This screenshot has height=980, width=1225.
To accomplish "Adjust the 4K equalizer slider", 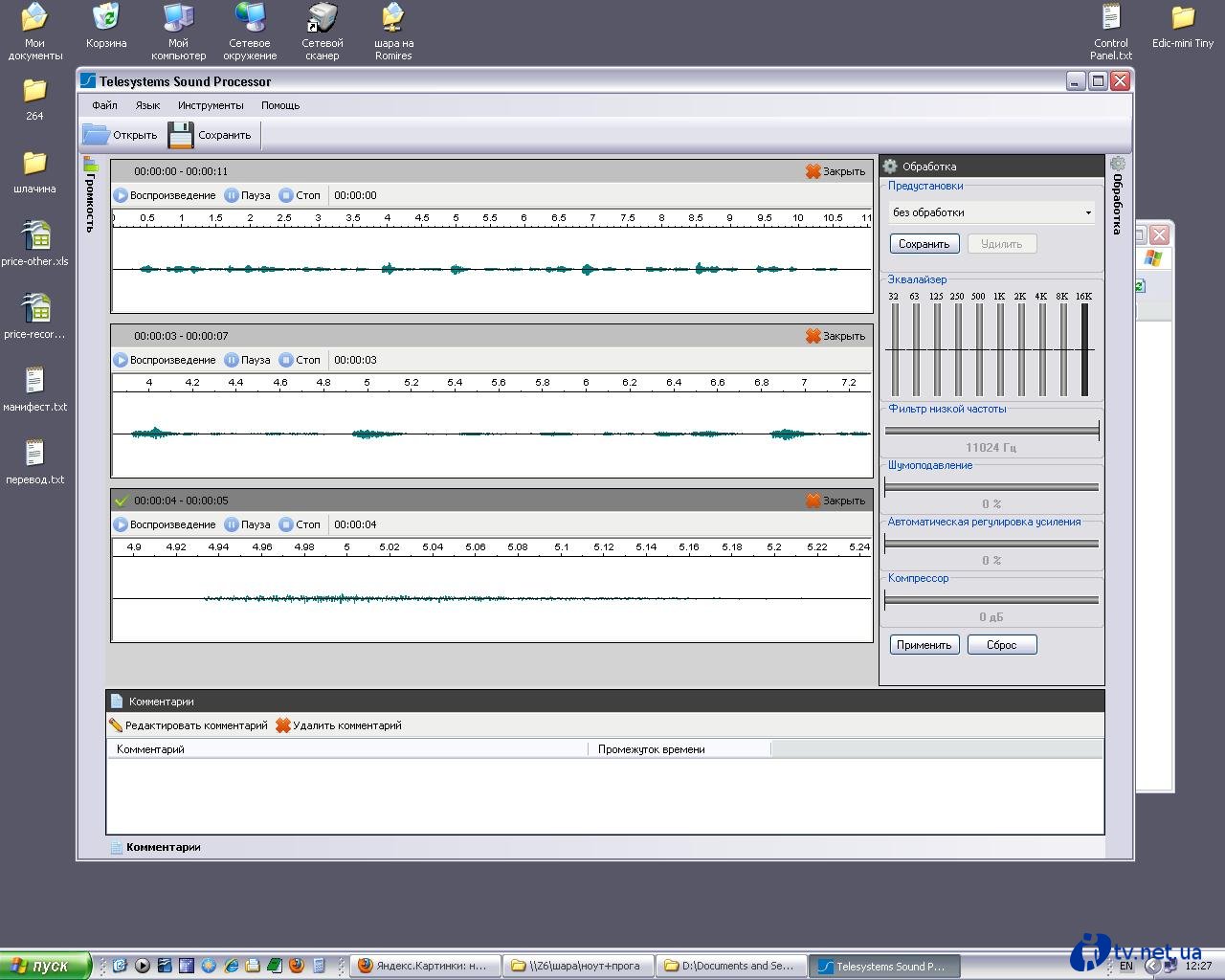I will point(1042,349).
